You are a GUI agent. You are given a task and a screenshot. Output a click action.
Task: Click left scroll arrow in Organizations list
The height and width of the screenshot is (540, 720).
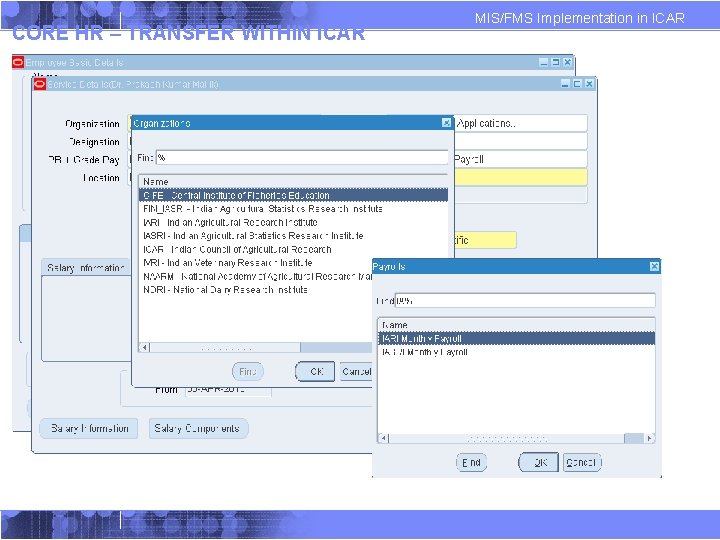[145, 348]
